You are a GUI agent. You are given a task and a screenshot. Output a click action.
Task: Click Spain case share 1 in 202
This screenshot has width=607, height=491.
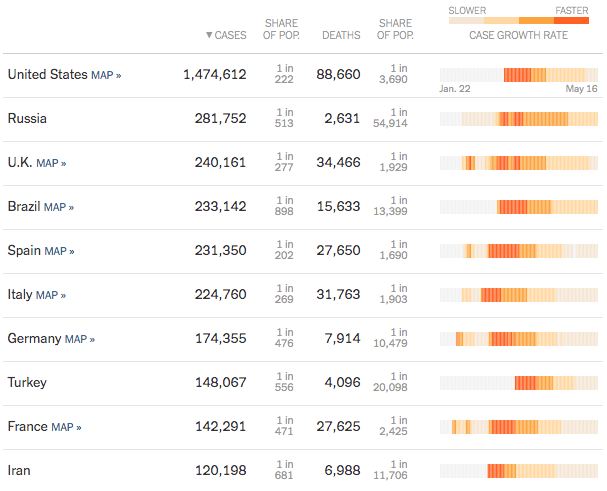pos(284,250)
